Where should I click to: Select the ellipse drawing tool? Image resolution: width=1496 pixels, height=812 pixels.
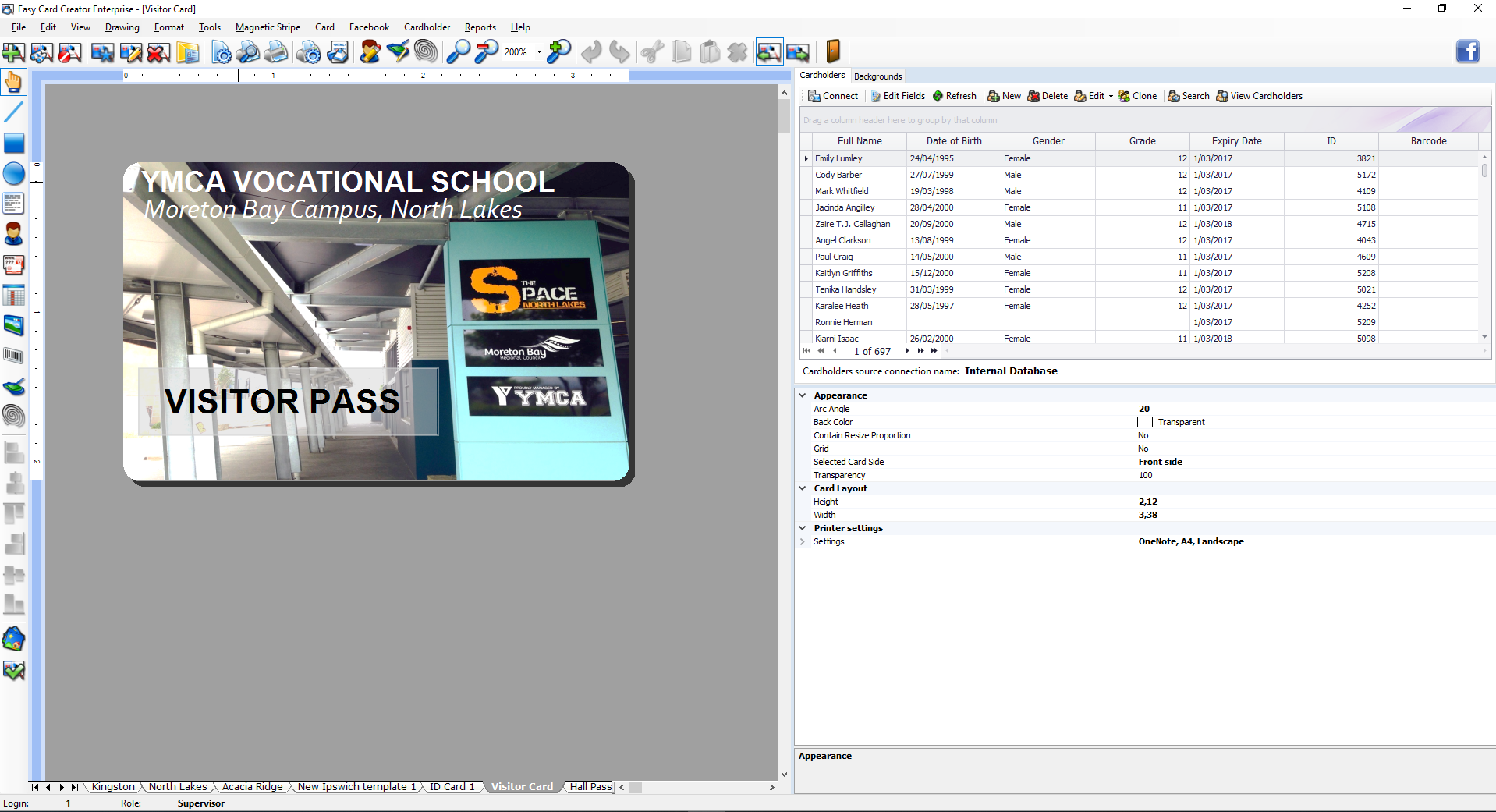tap(14, 174)
